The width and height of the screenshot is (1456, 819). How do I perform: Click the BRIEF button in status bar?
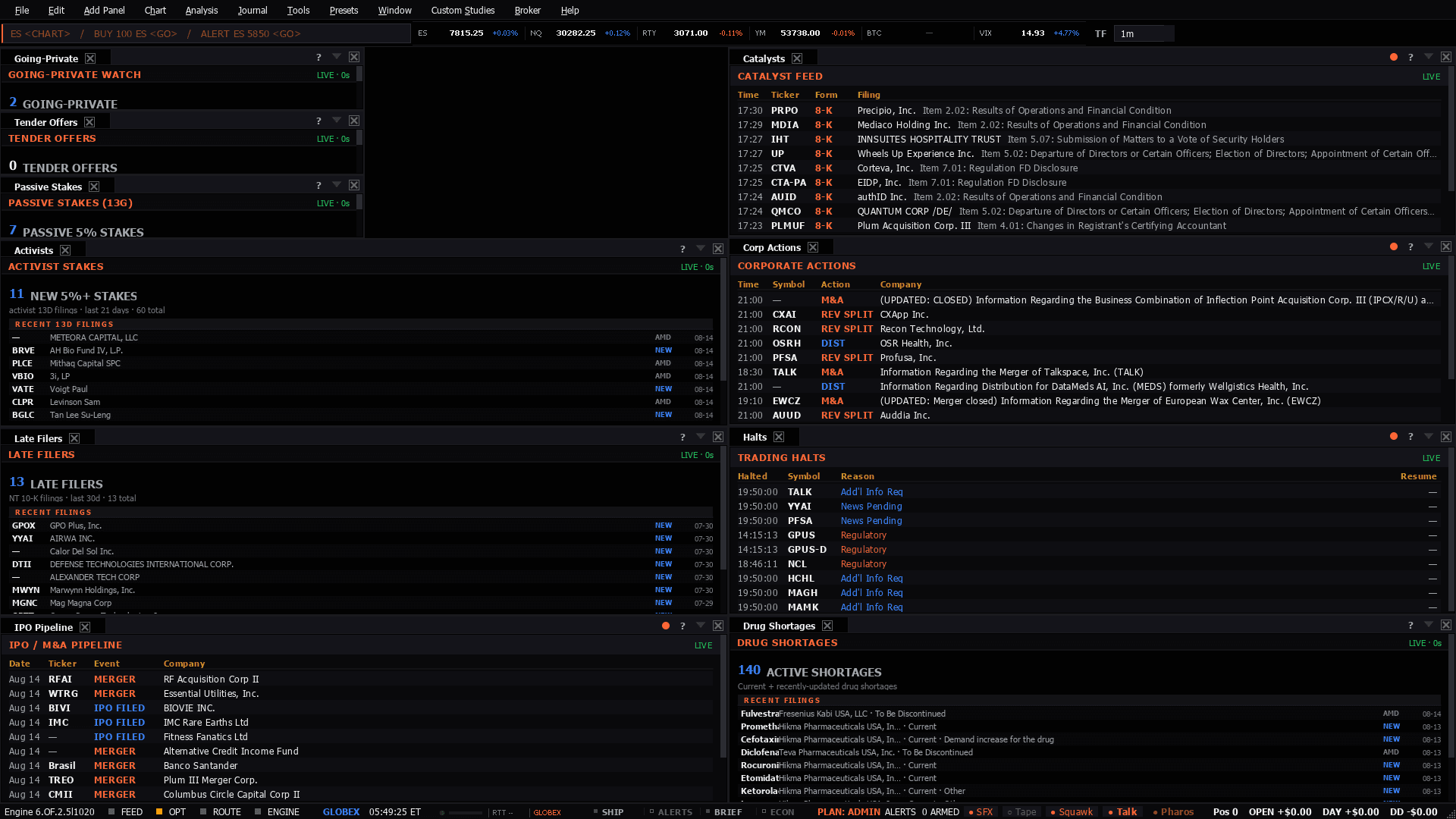pyautogui.click(x=723, y=811)
